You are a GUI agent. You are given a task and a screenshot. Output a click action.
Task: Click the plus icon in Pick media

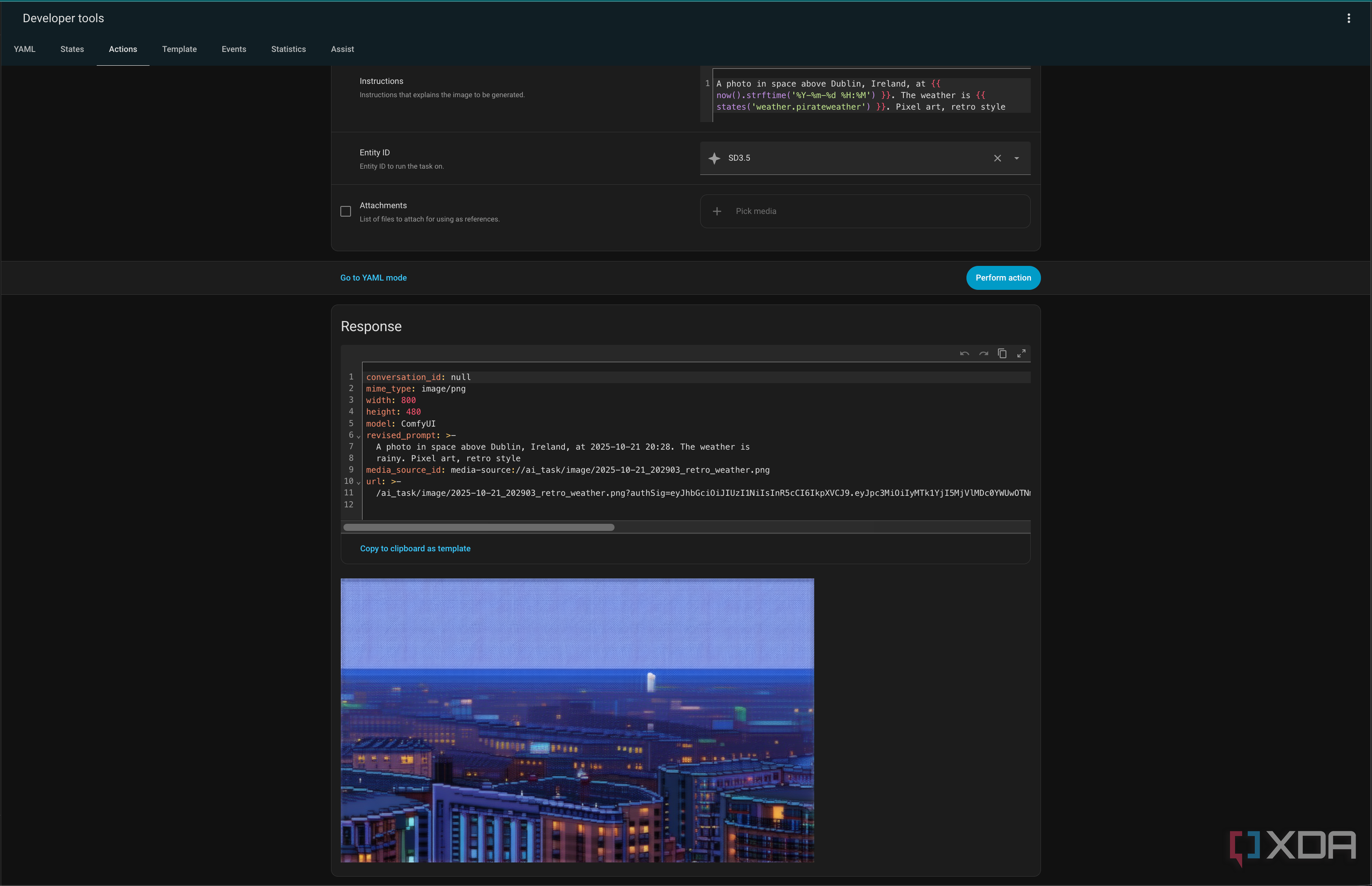tap(717, 211)
